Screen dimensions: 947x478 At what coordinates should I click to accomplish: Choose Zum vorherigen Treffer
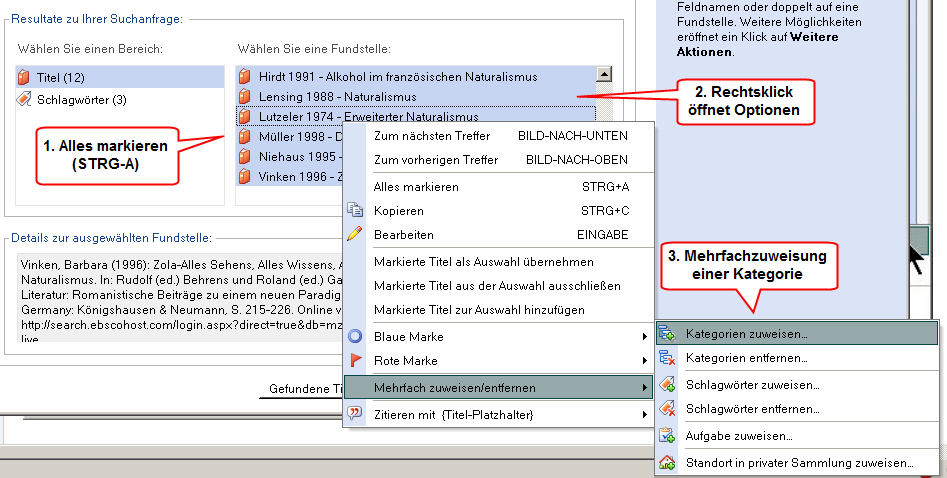point(499,160)
